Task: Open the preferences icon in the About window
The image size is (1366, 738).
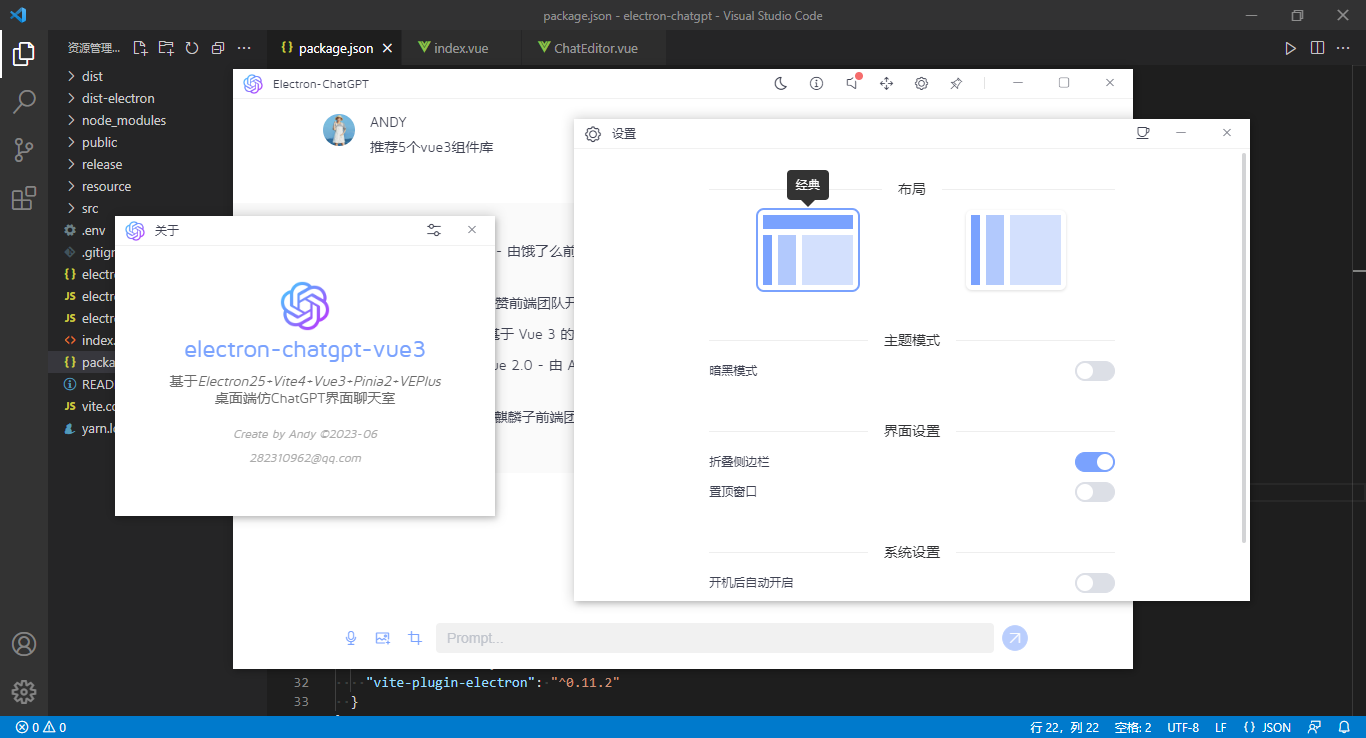Action: (434, 230)
